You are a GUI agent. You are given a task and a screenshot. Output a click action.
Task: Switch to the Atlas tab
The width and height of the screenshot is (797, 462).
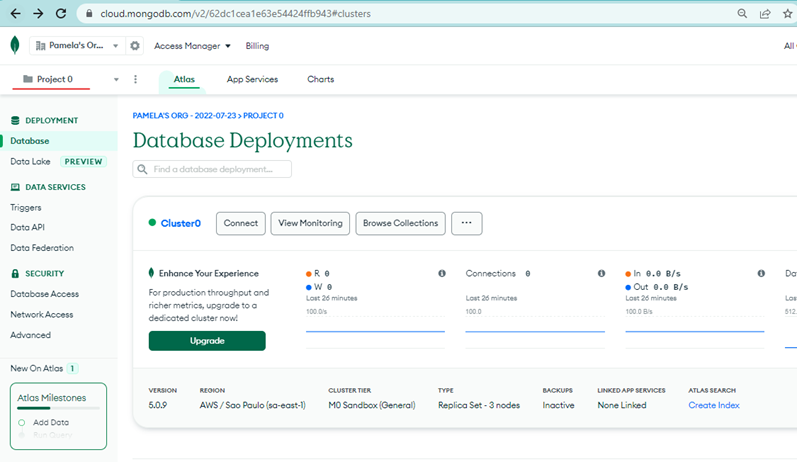[x=184, y=79]
